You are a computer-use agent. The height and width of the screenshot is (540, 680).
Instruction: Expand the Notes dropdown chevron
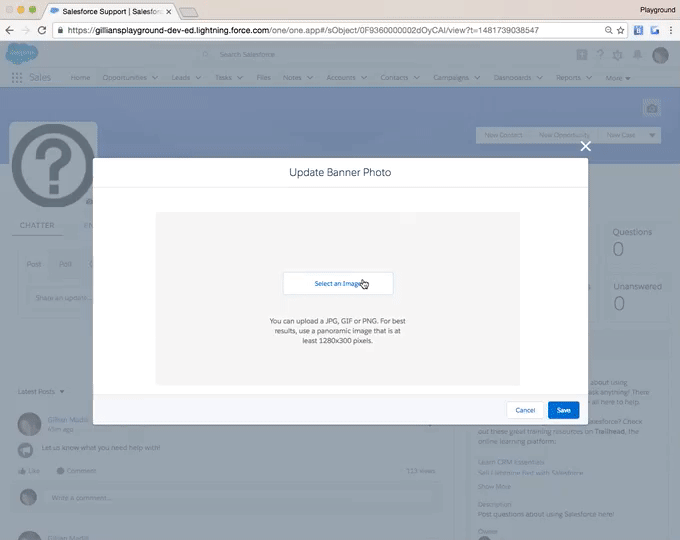310,78
